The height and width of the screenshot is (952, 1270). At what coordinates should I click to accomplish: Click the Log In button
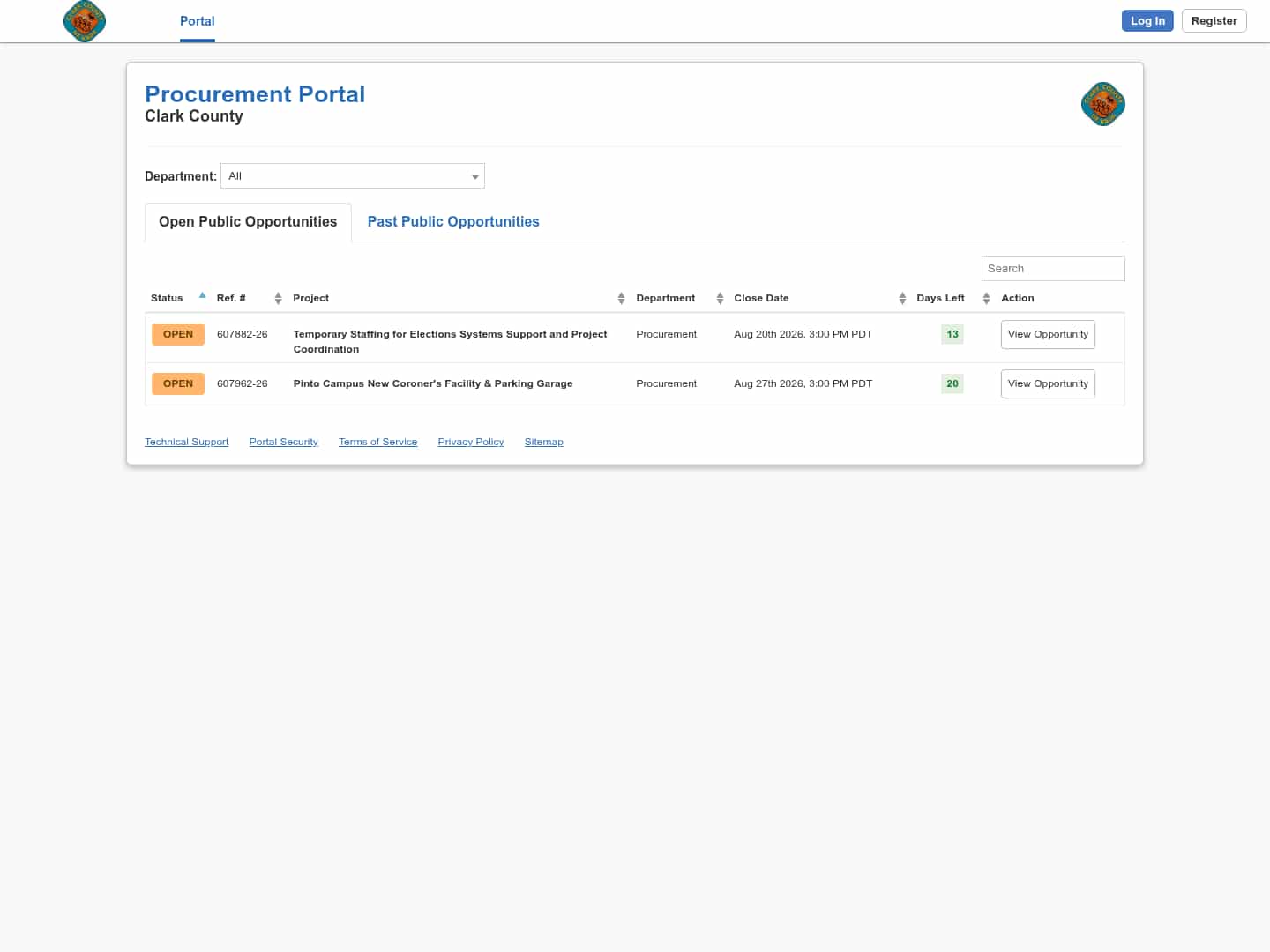tap(1147, 21)
